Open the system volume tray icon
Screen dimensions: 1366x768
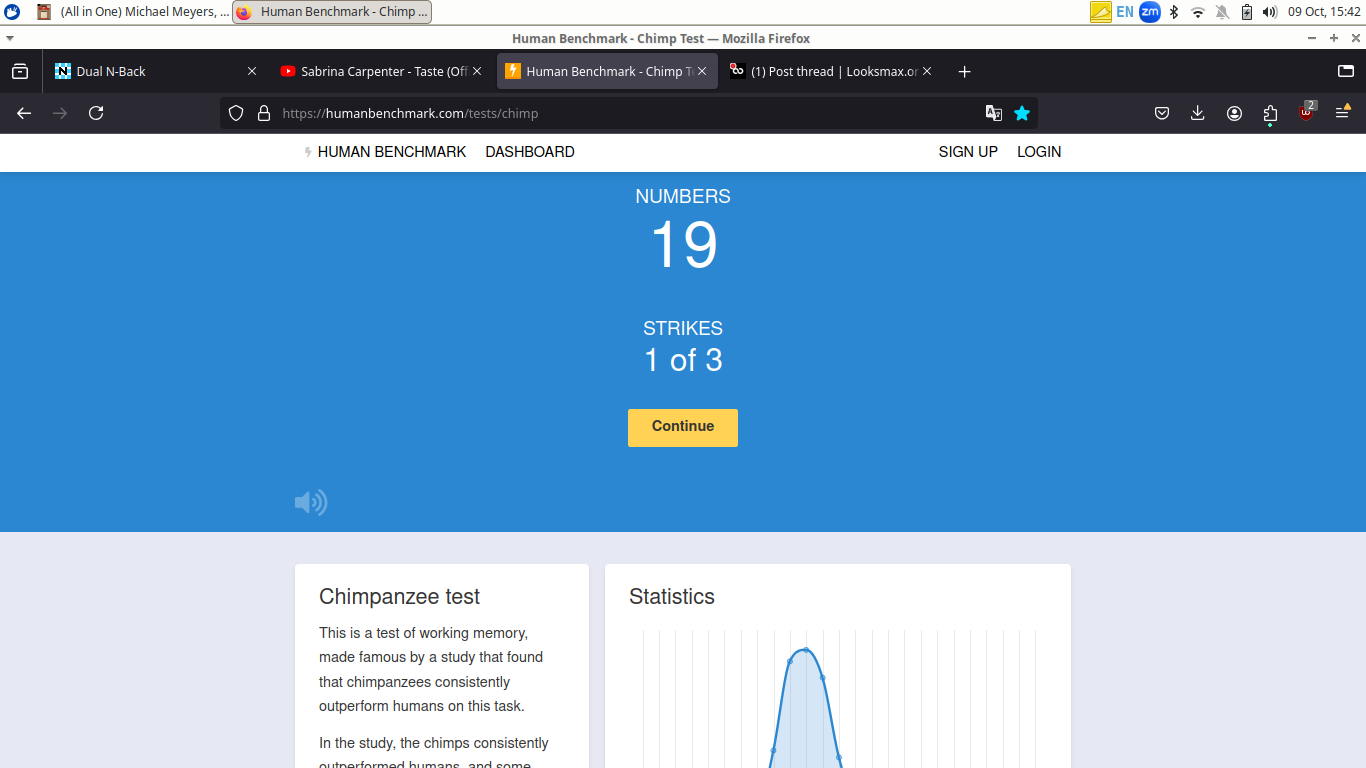[1270, 12]
